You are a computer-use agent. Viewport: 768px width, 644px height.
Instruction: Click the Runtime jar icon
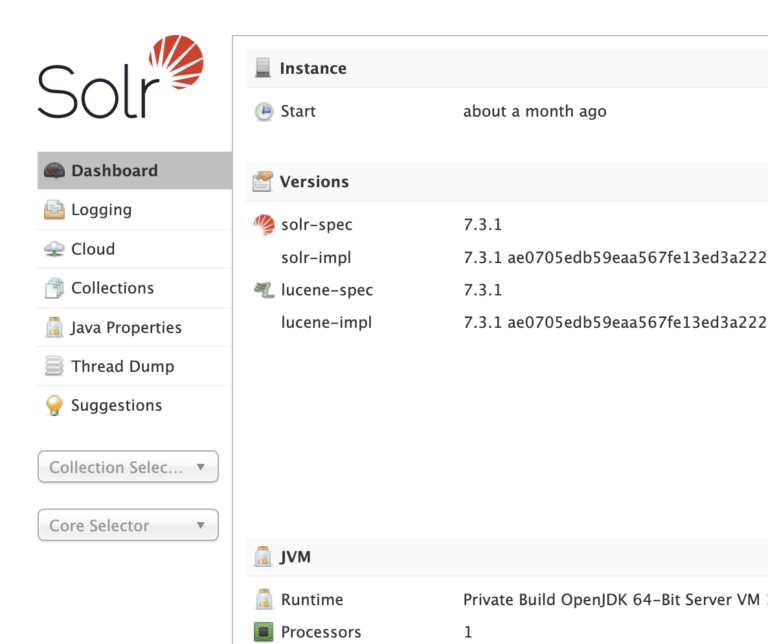pos(264,599)
